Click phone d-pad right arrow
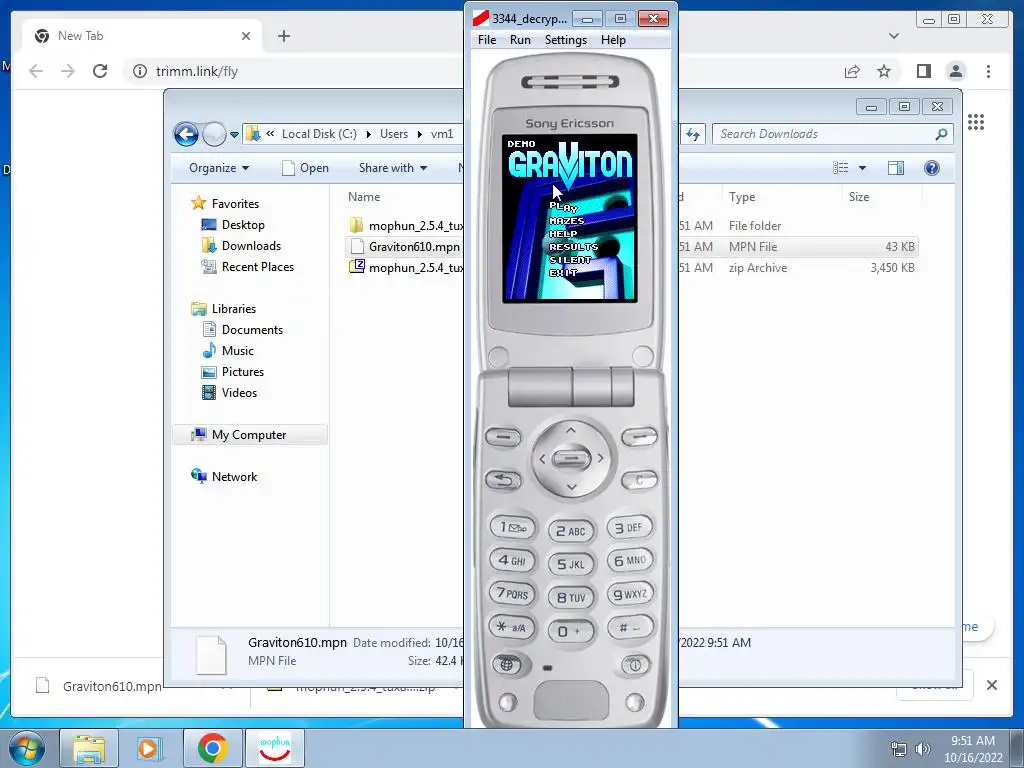The image size is (1024, 768). pyautogui.click(x=600, y=459)
